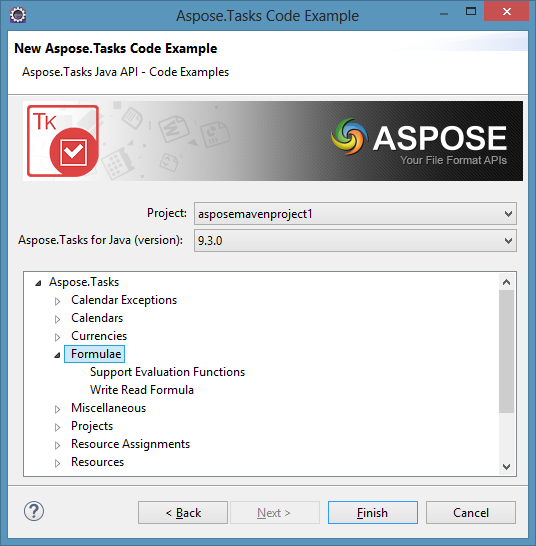Screen dimensions: 536x546
Task: Select the Miscellaneous tree item
Action: 108,408
